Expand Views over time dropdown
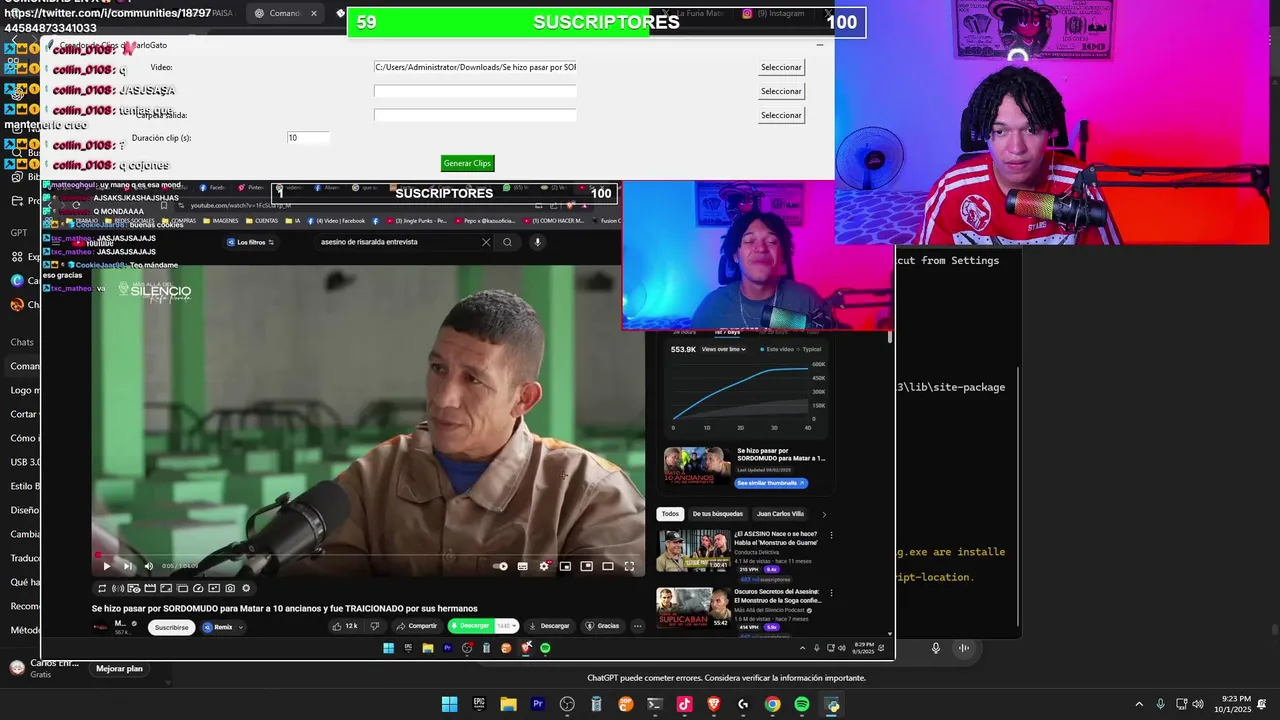This screenshot has height=720, width=1280. click(x=723, y=349)
